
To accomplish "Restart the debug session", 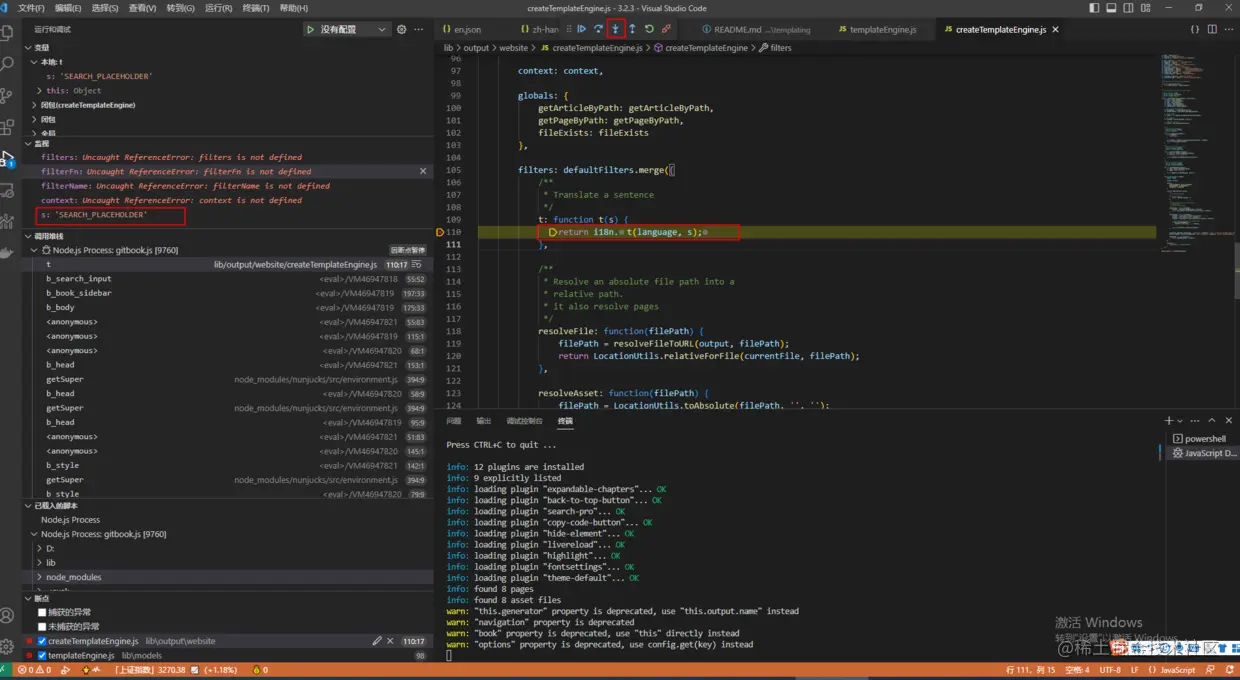I will 649,29.
